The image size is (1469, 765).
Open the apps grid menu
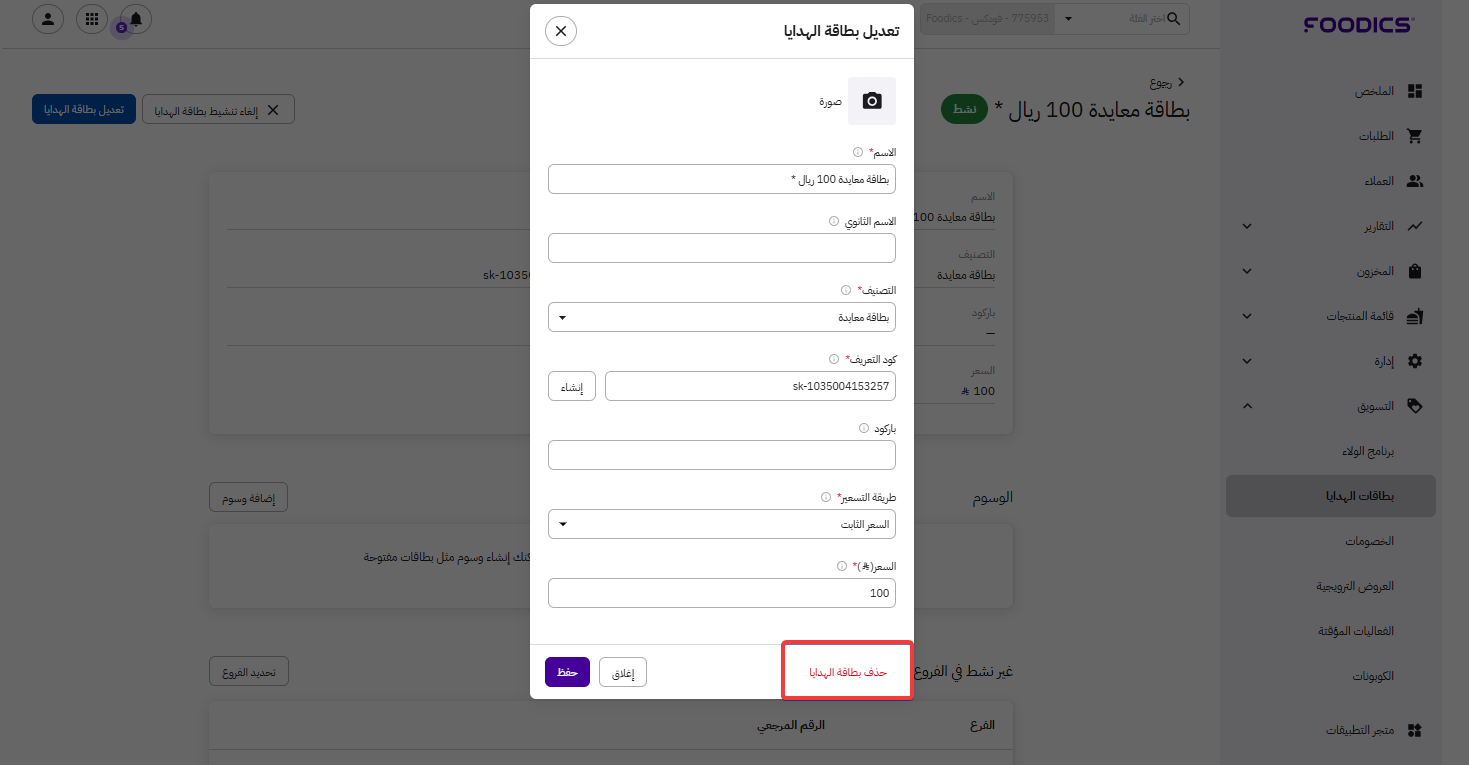tap(92, 19)
